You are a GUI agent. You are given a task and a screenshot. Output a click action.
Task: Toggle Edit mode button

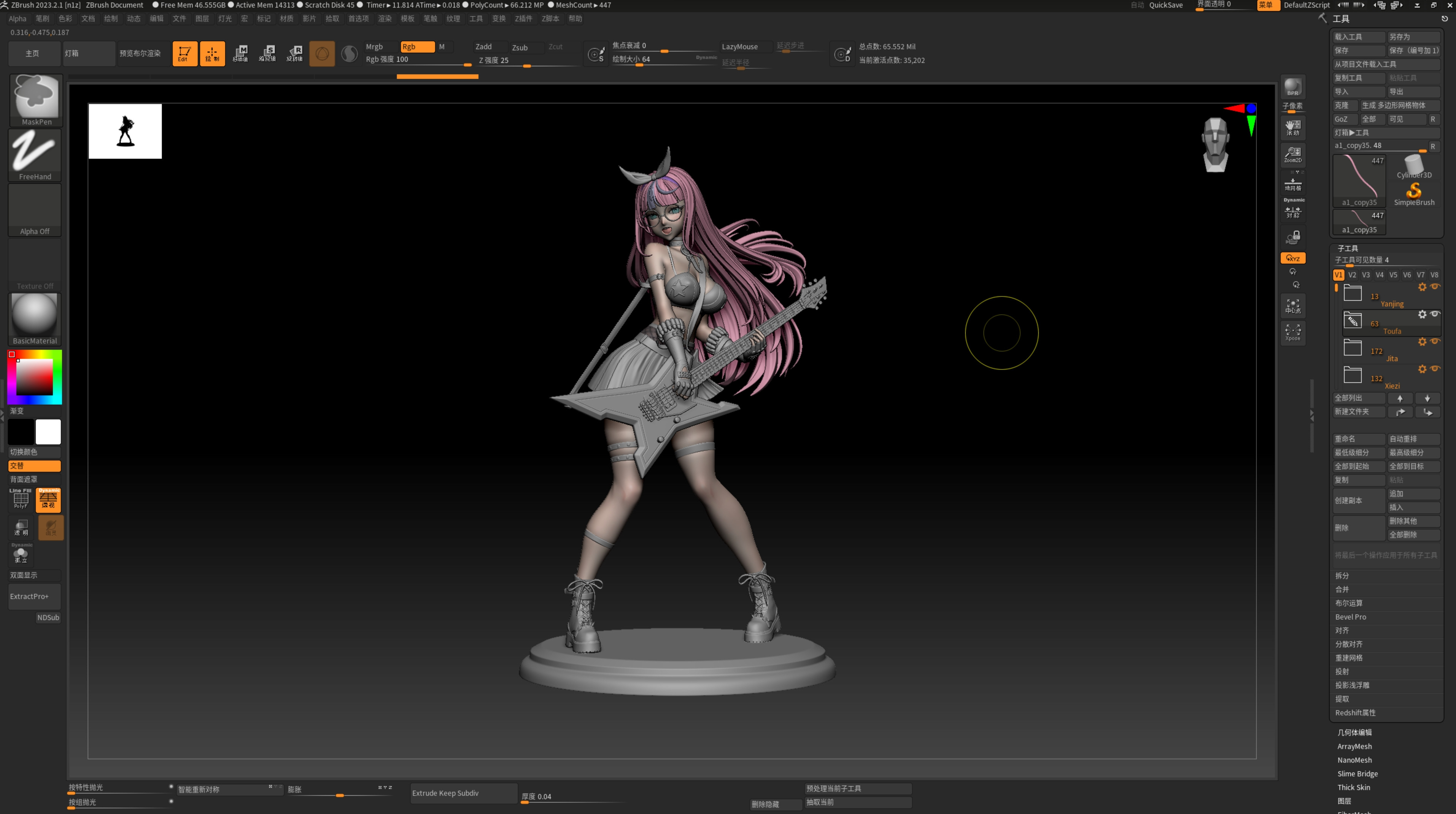(185, 54)
